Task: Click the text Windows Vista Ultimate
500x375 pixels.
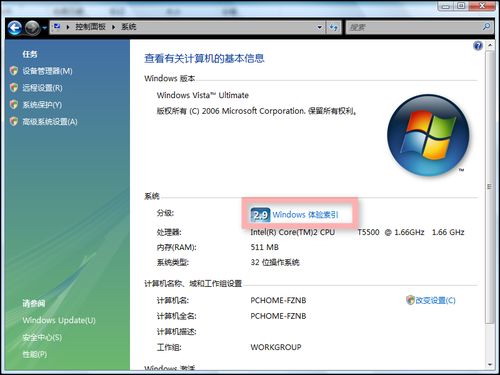Action: point(203,95)
